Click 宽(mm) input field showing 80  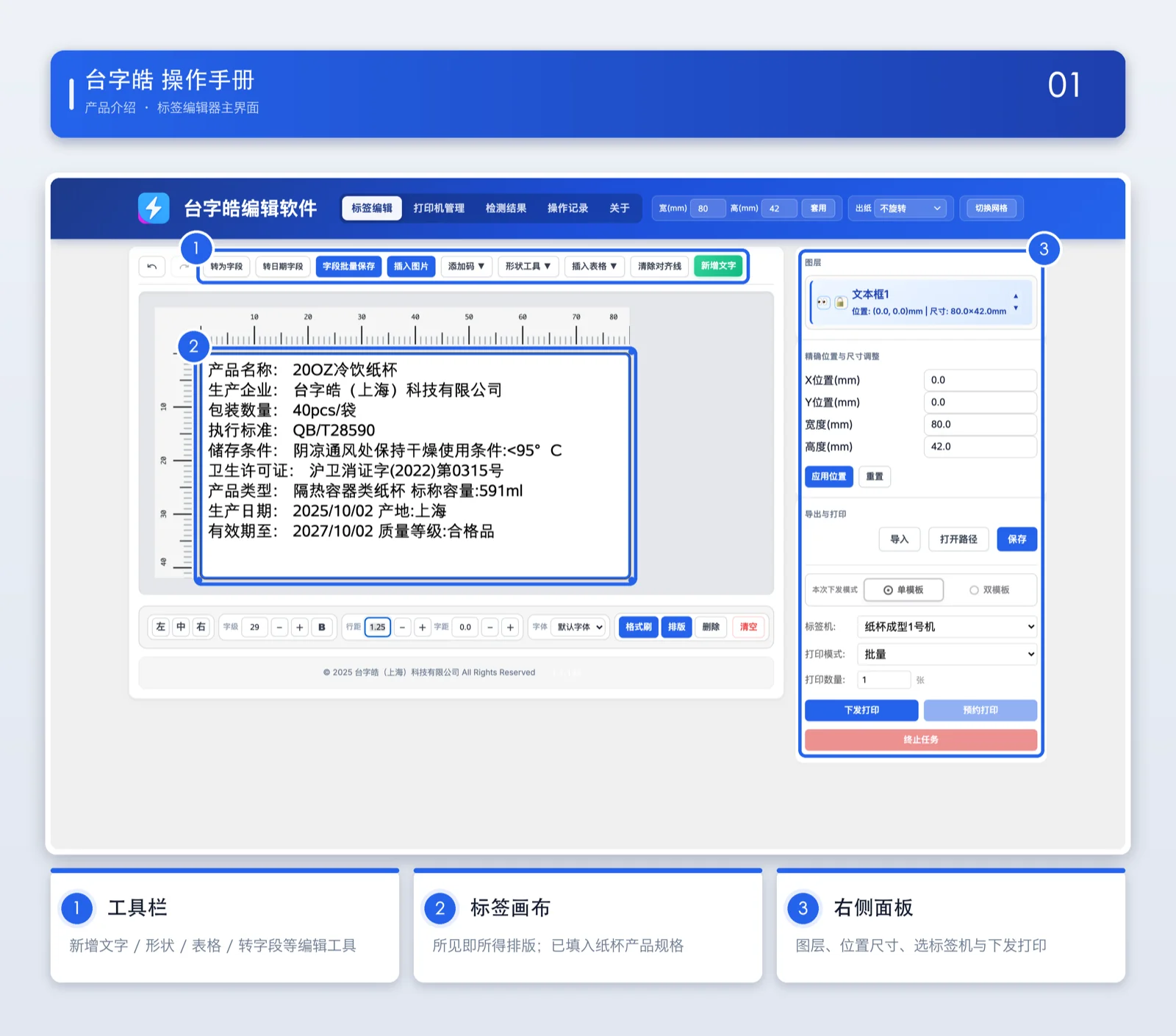point(707,209)
